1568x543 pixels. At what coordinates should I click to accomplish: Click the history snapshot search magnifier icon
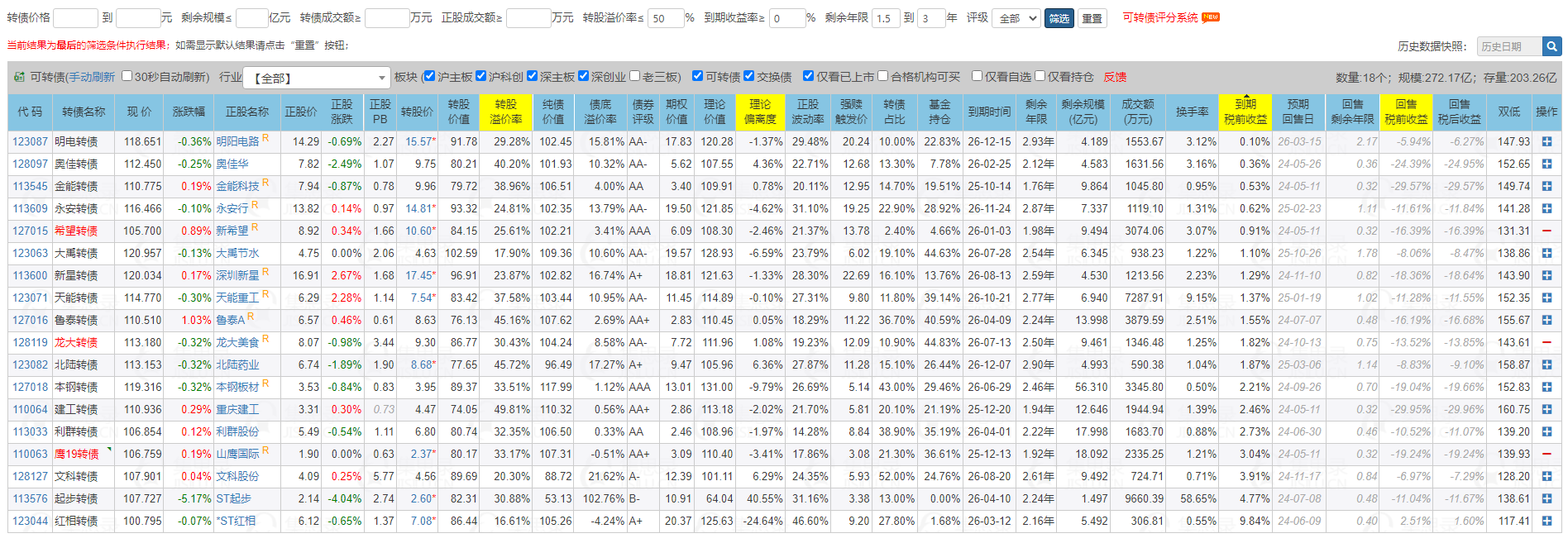coord(1552,46)
